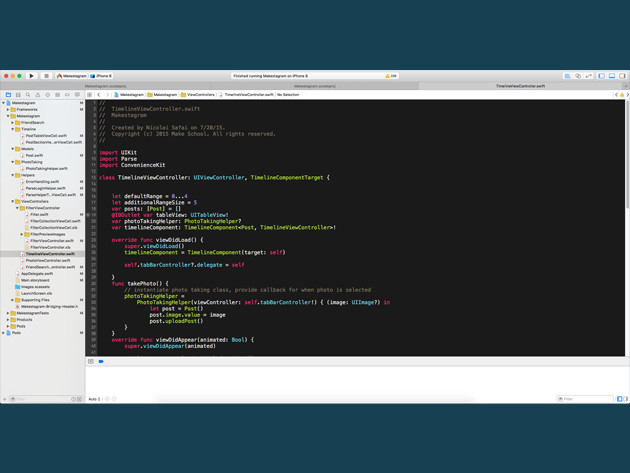Open Main.storyboard in the navigator
The image size is (630, 473).
(x=35, y=280)
